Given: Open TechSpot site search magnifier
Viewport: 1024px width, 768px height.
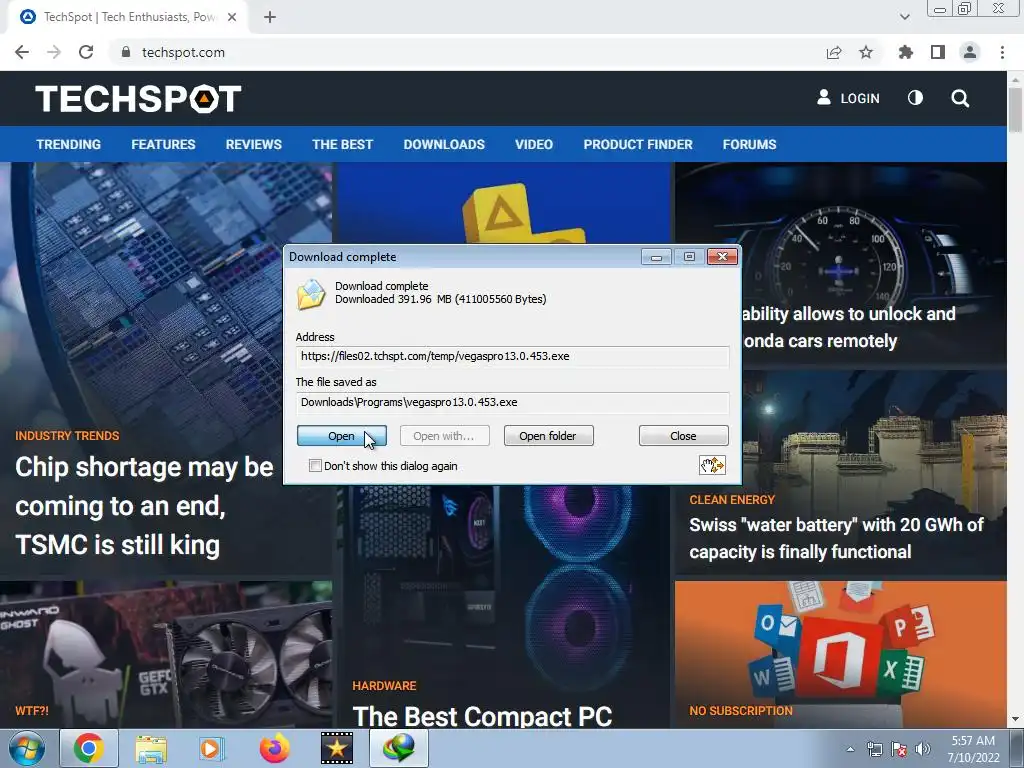Looking at the screenshot, I should pyautogui.click(x=960, y=99).
